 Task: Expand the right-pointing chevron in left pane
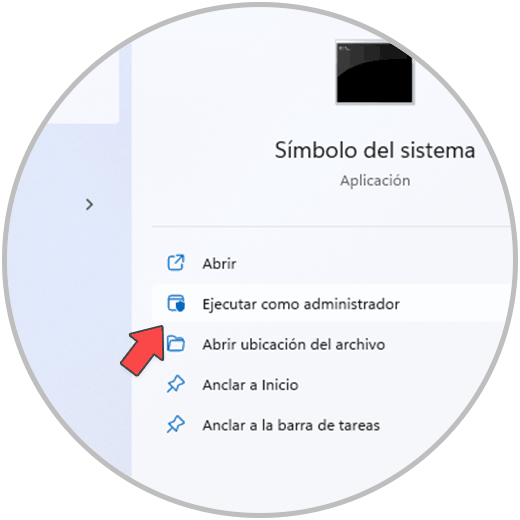[x=89, y=204]
